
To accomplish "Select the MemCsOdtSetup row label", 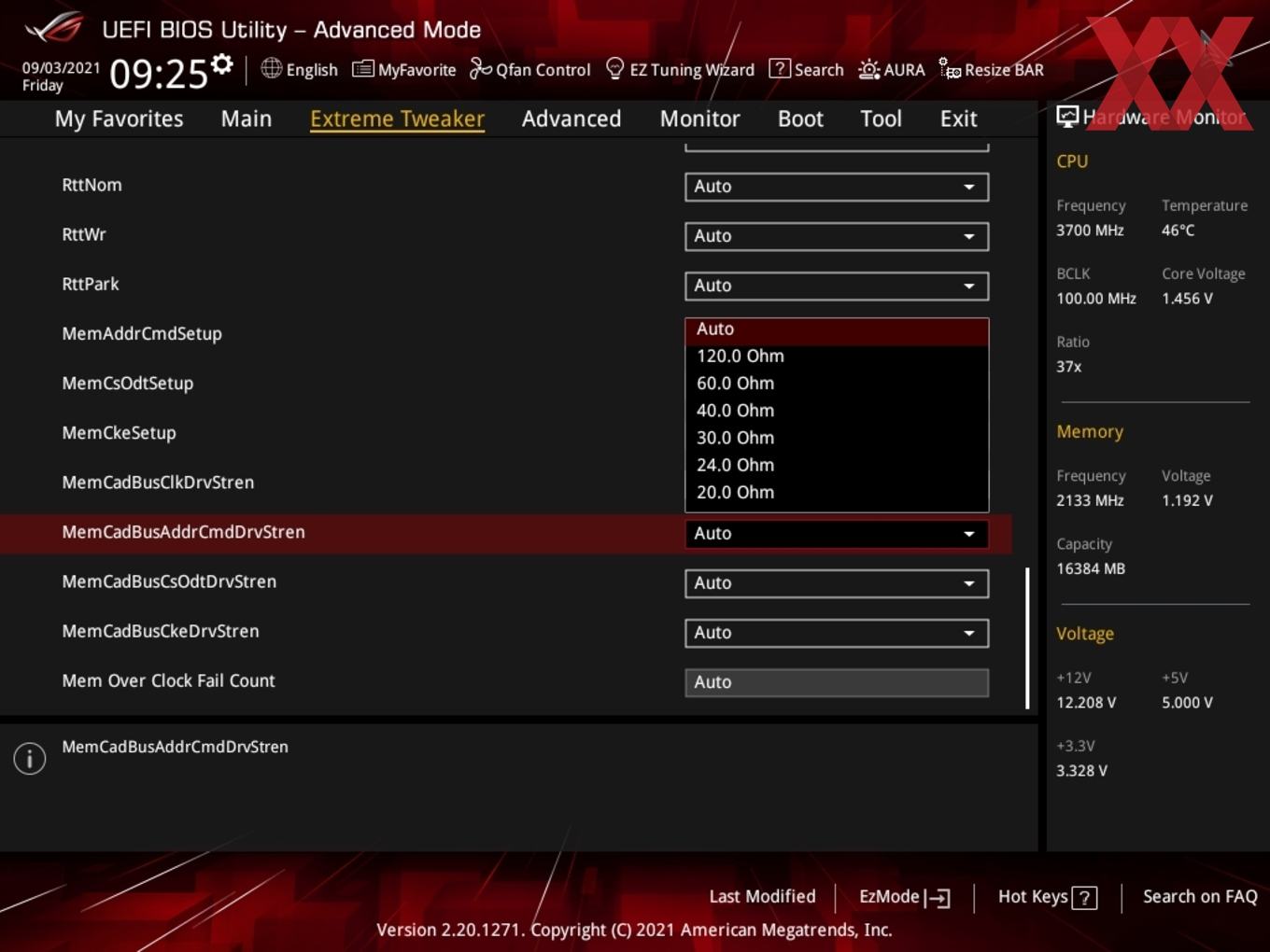I will tap(128, 384).
